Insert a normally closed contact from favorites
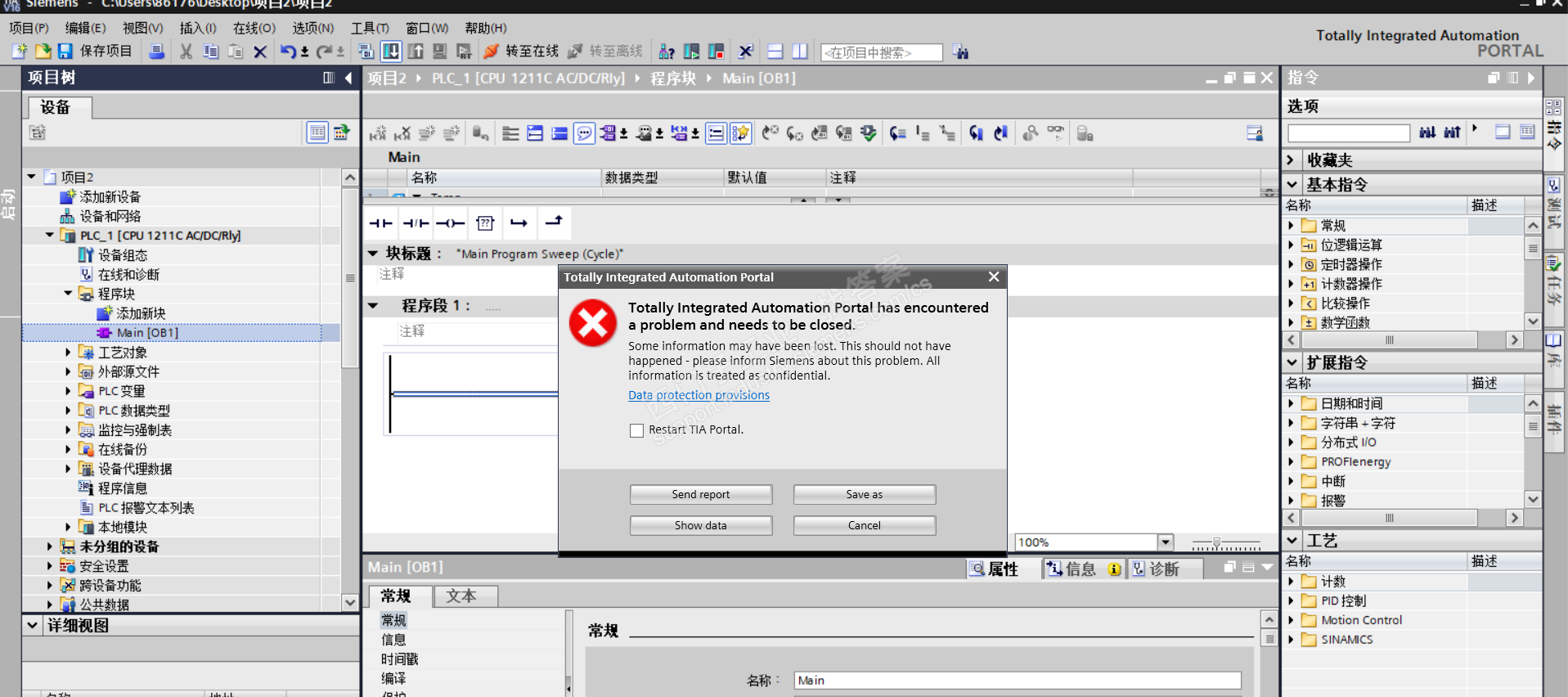The width and height of the screenshot is (1568, 697). [x=416, y=223]
